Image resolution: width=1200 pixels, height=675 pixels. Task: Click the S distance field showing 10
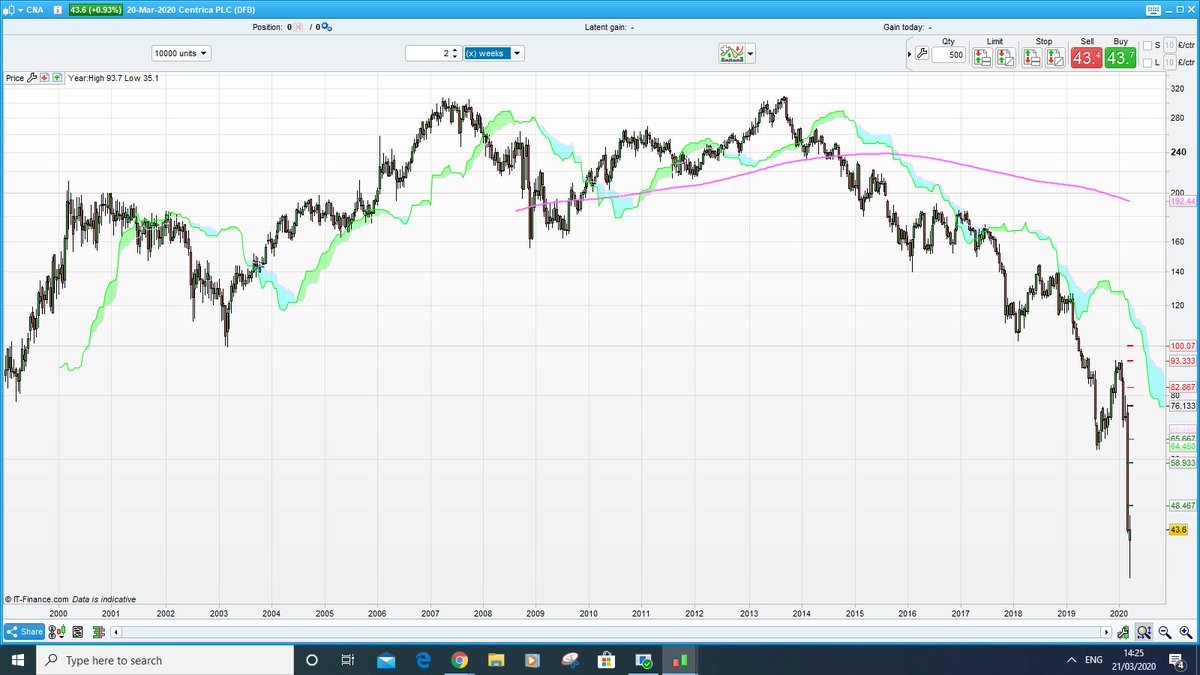coord(1170,45)
